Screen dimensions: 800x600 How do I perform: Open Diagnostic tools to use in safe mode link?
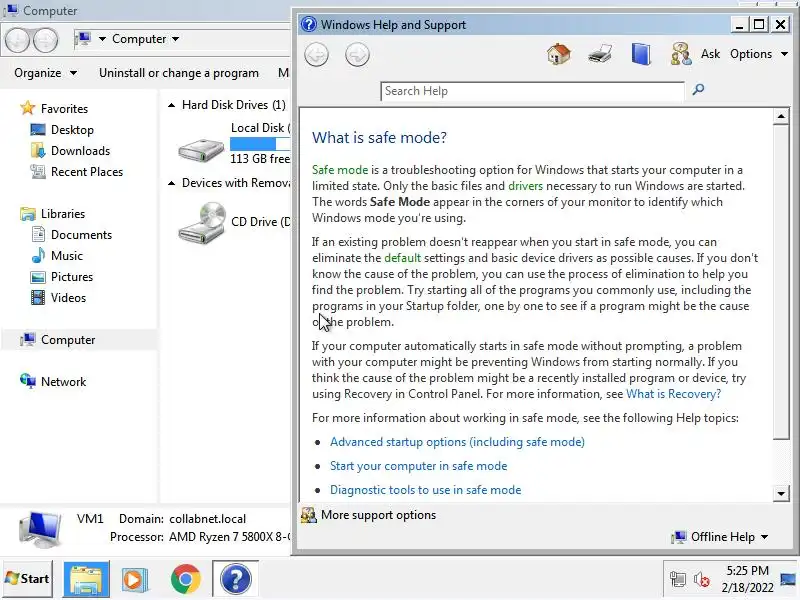tap(426, 490)
